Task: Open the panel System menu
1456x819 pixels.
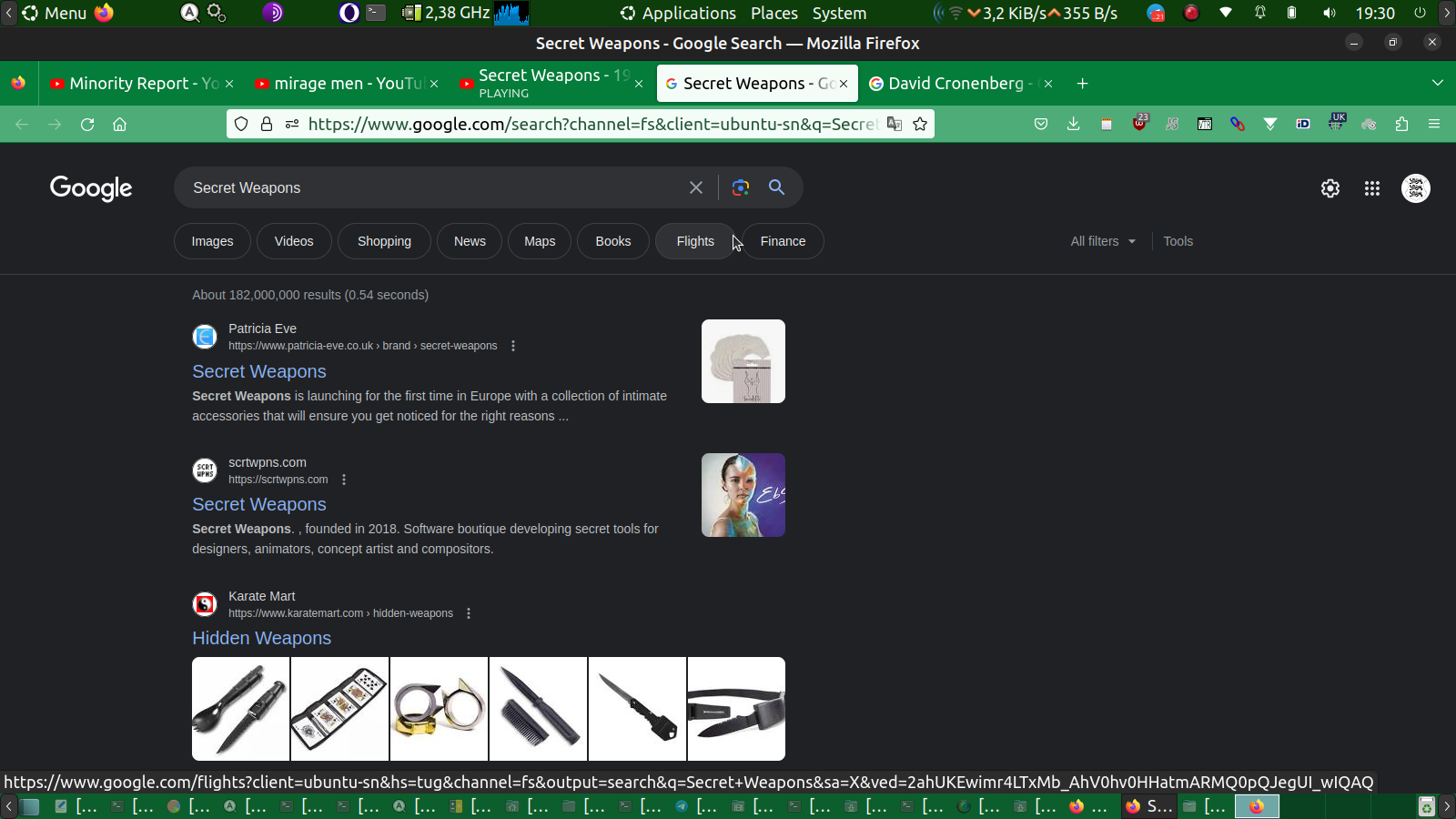Action: click(839, 13)
